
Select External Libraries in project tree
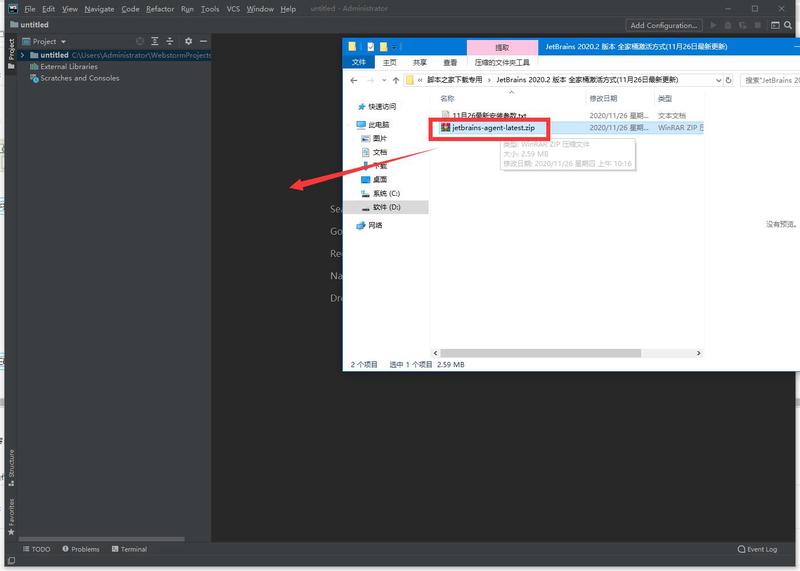[x=64, y=66]
